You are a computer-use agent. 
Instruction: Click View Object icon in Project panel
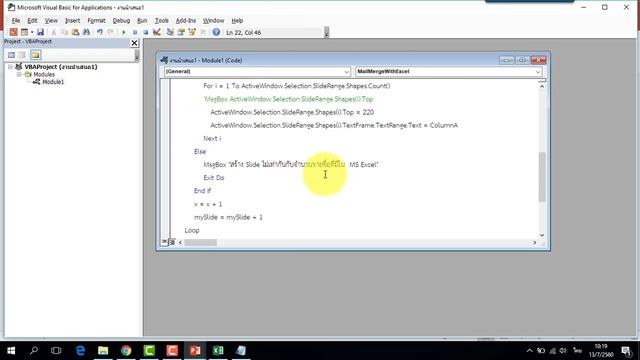pos(22,55)
